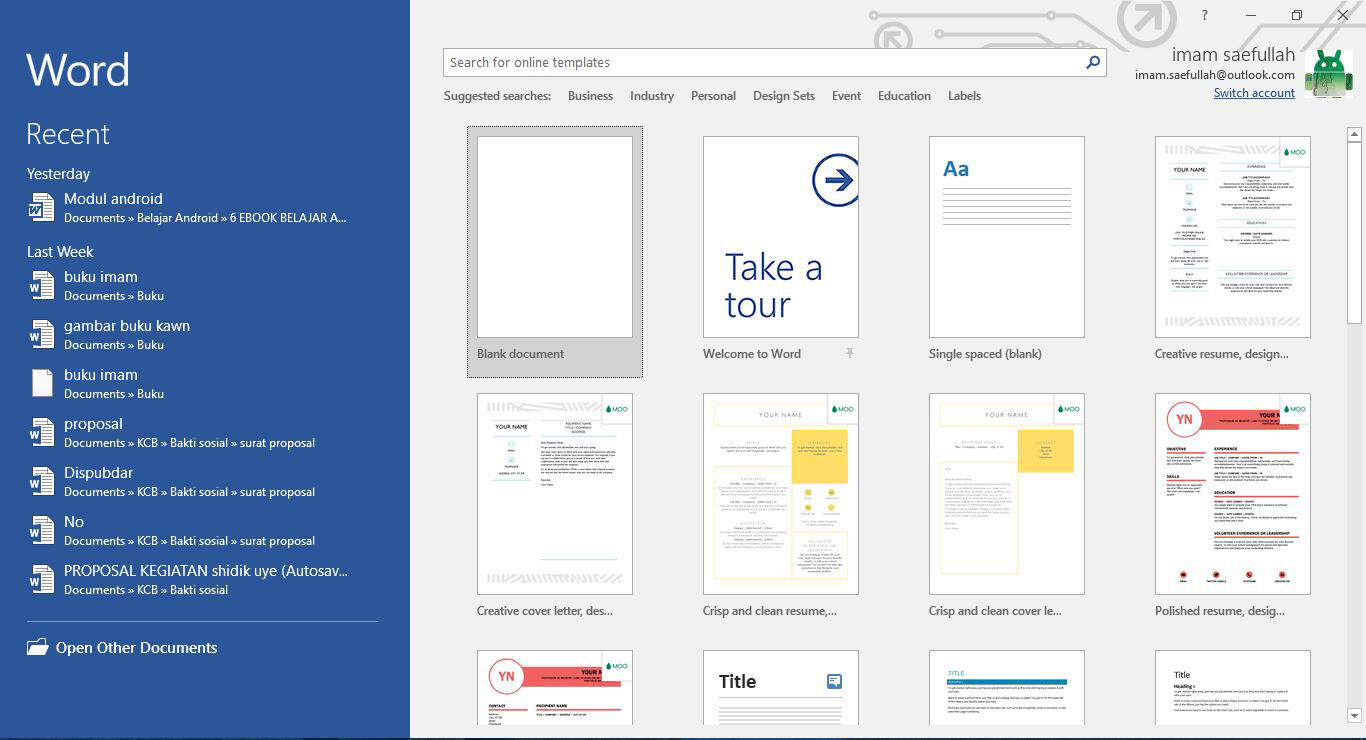1366x740 pixels.
Task: Select the Industry suggested search
Action: tap(652, 96)
